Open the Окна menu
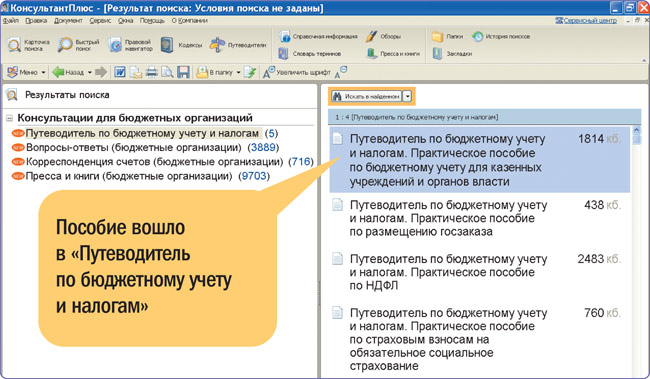This screenshot has width=650, height=379. pyautogui.click(x=125, y=20)
